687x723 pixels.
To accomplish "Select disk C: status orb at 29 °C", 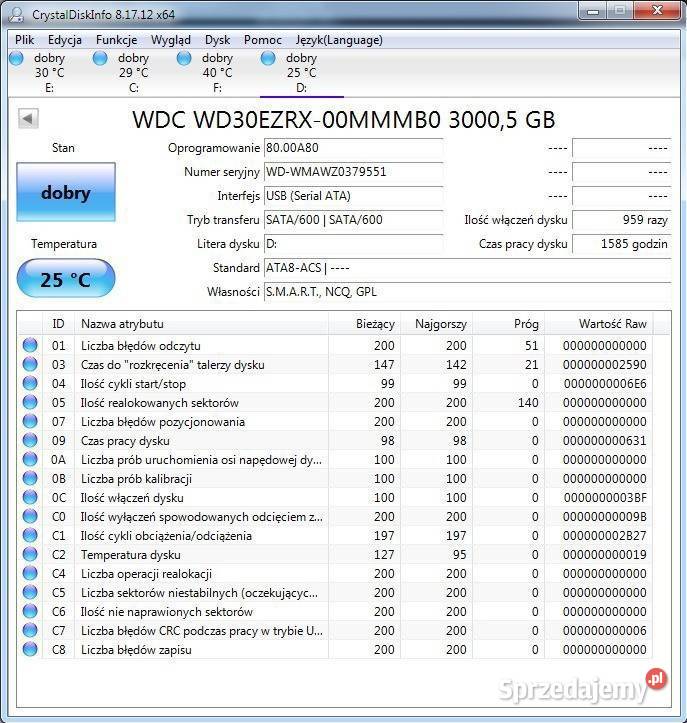I will 100,59.
